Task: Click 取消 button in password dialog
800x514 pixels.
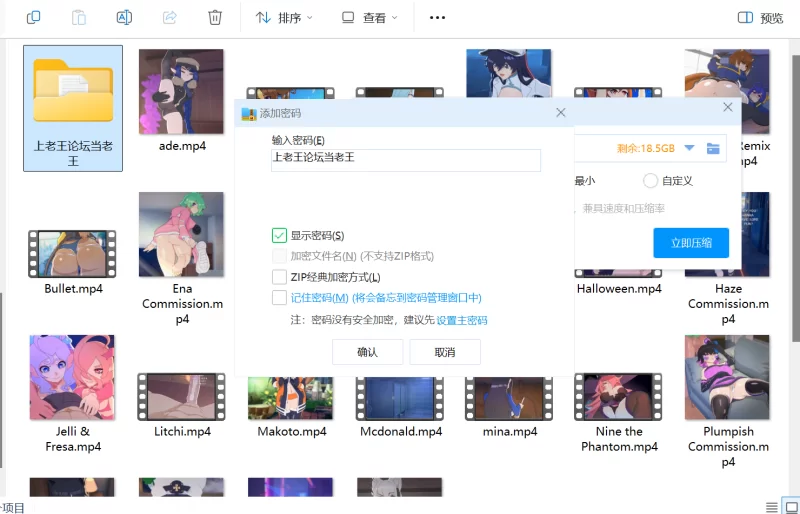Action: pyautogui.click(x=445, y=352)
